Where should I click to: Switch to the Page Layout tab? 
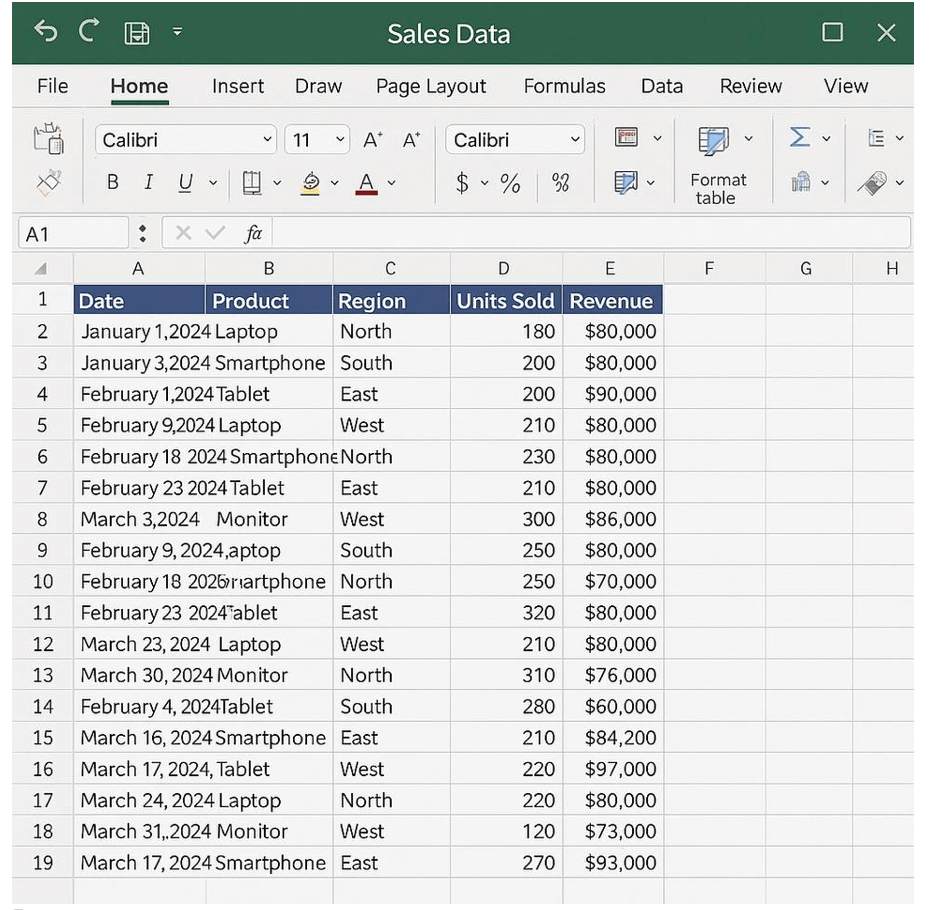pos(431,86)
